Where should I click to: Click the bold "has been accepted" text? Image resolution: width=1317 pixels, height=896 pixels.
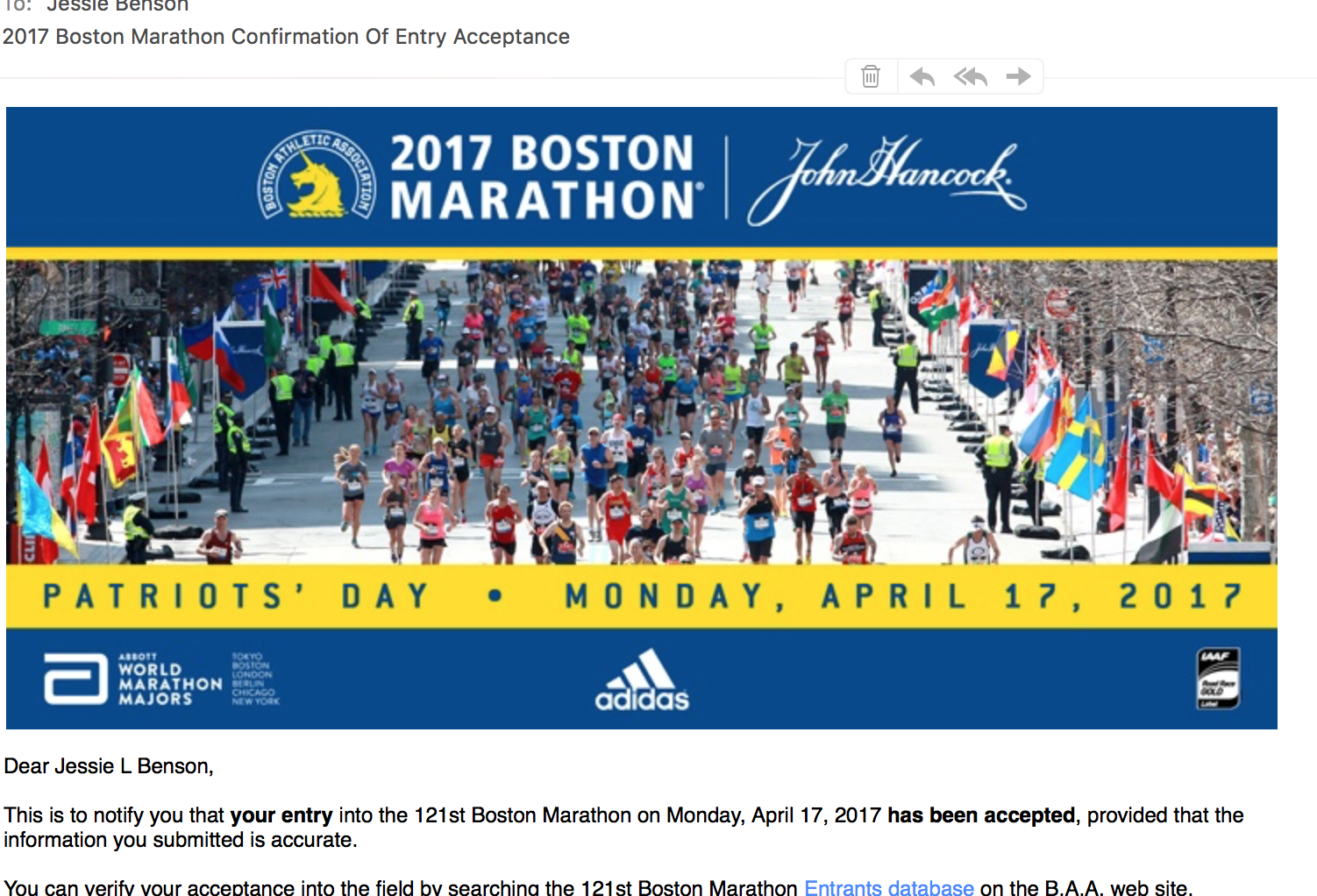(980, 815)
